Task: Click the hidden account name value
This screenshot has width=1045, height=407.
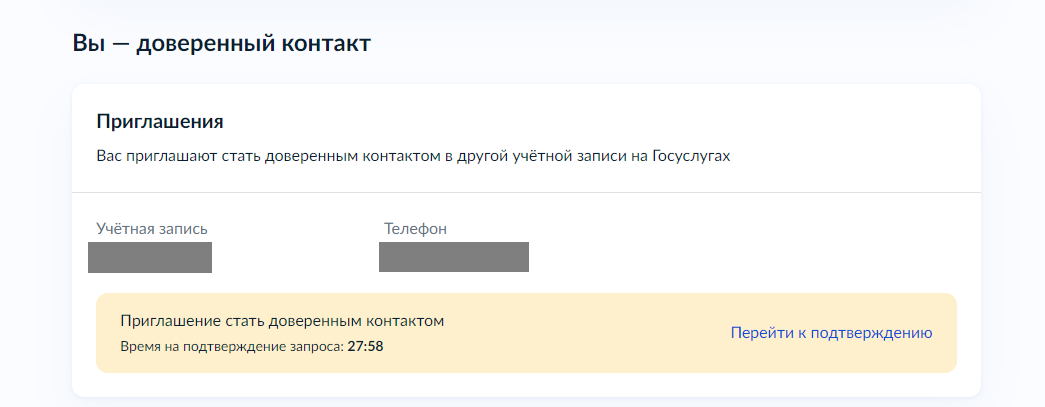Action: [150, 257]
